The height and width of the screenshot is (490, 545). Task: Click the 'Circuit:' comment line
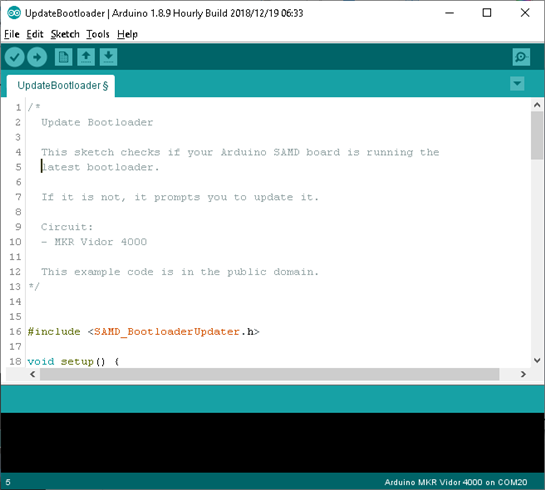67,227
